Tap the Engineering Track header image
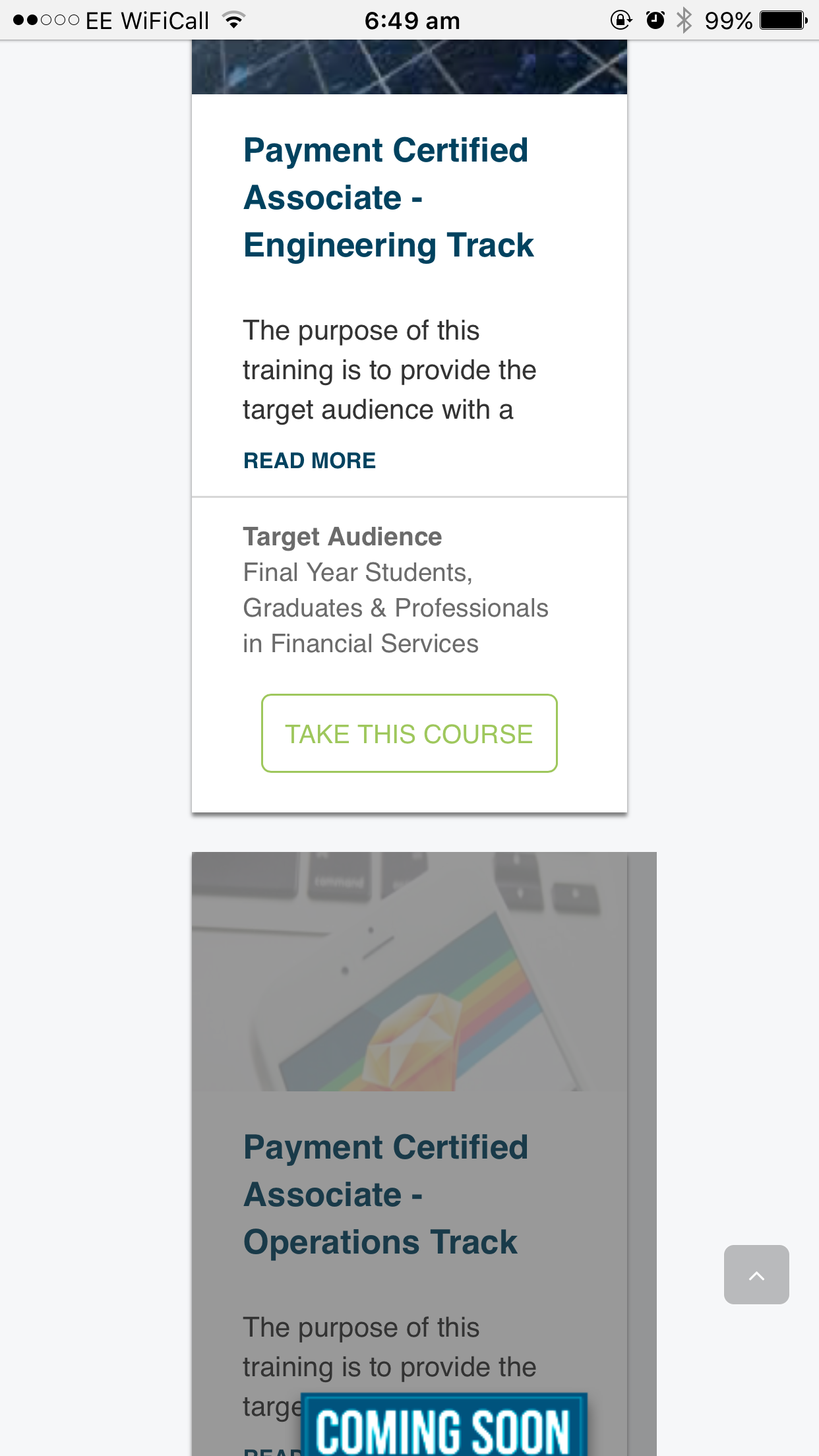This screenshot has height=1456, width=819. click(409, 67)
